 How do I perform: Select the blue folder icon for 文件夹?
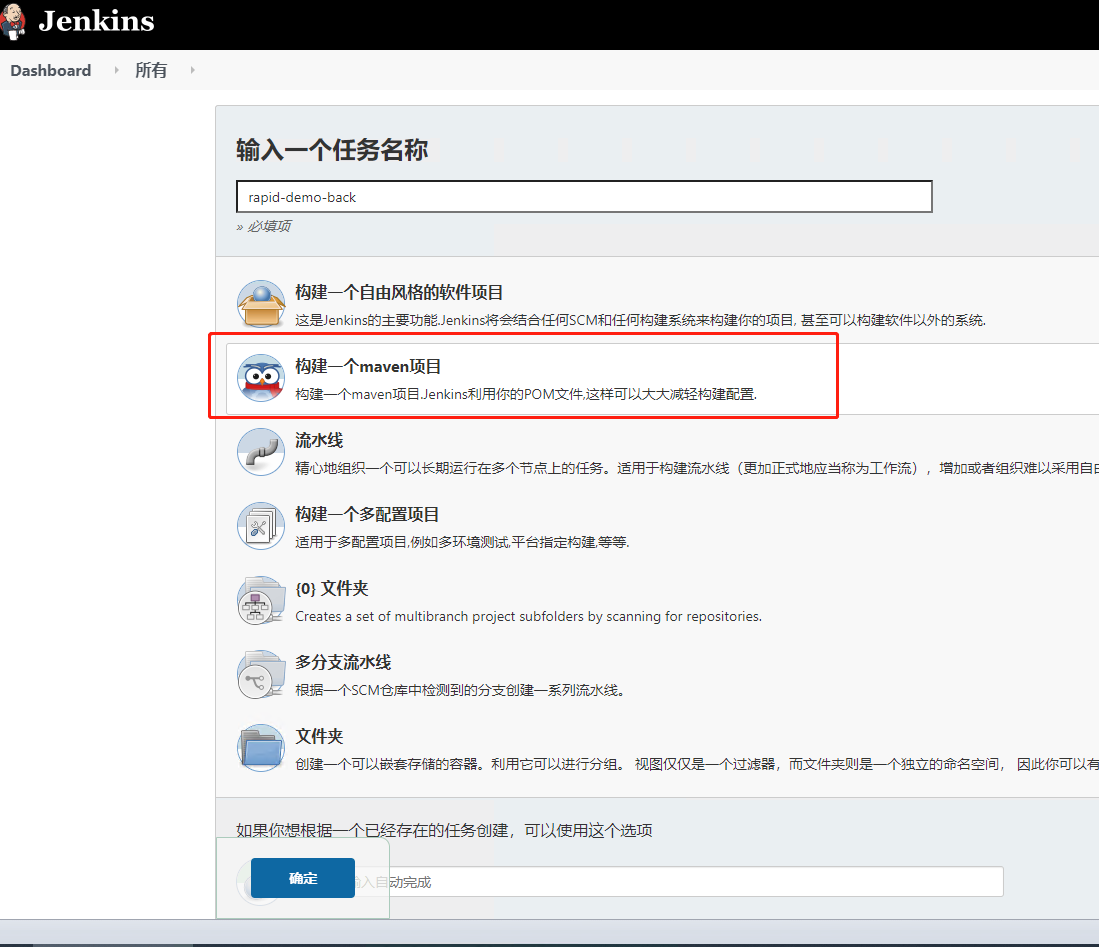pyautogui.click(x=261, y=748)
